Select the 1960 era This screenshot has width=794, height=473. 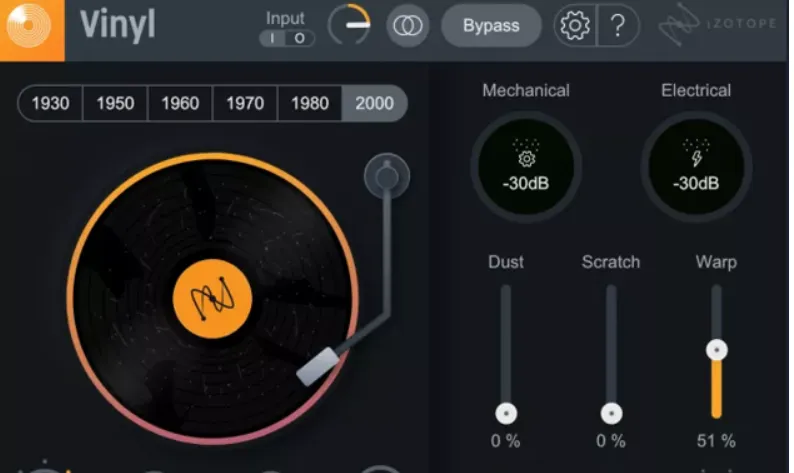[180, 103]
